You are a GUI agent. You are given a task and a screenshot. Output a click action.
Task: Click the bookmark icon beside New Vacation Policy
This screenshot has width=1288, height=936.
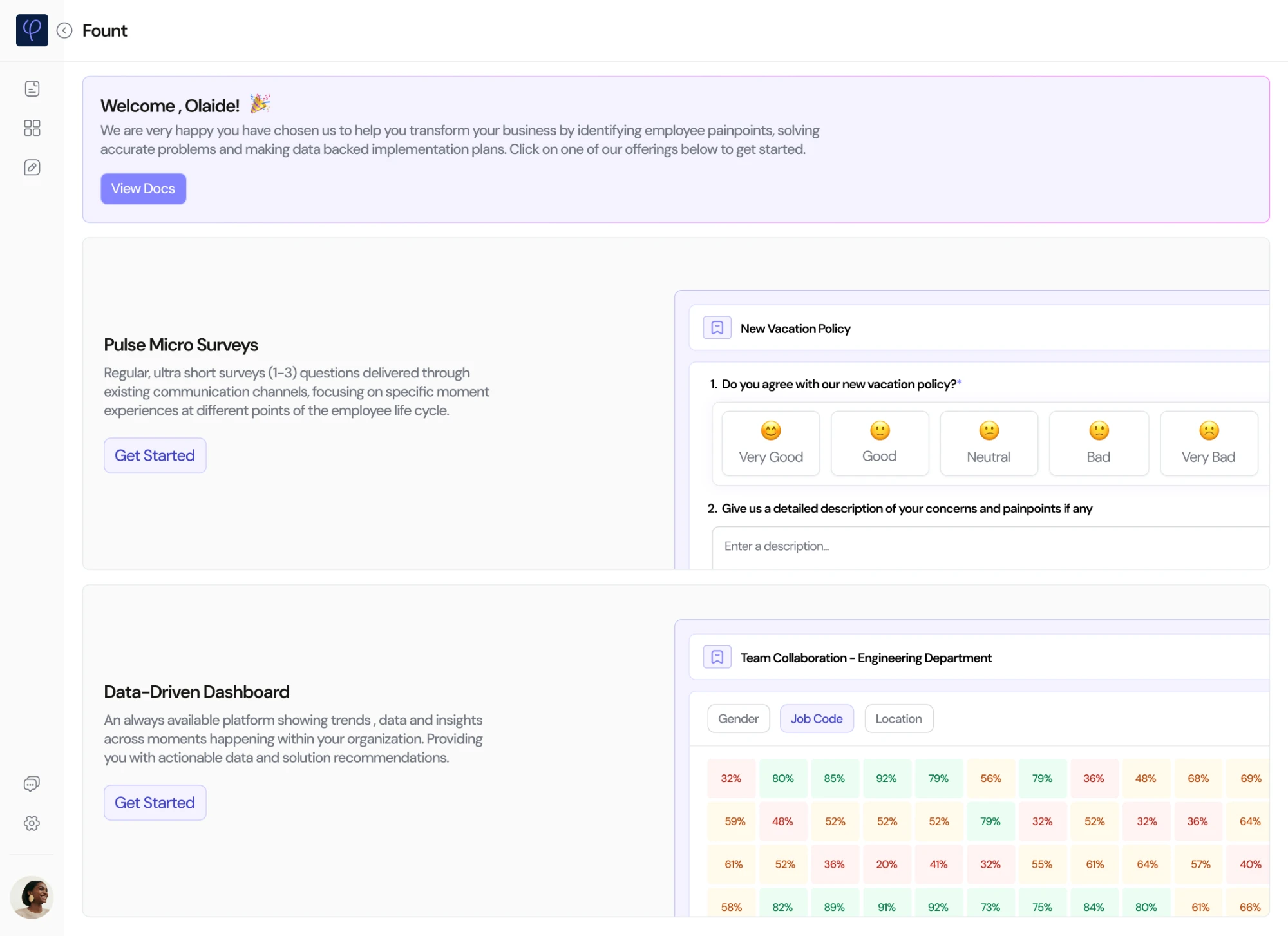point(717,328)
